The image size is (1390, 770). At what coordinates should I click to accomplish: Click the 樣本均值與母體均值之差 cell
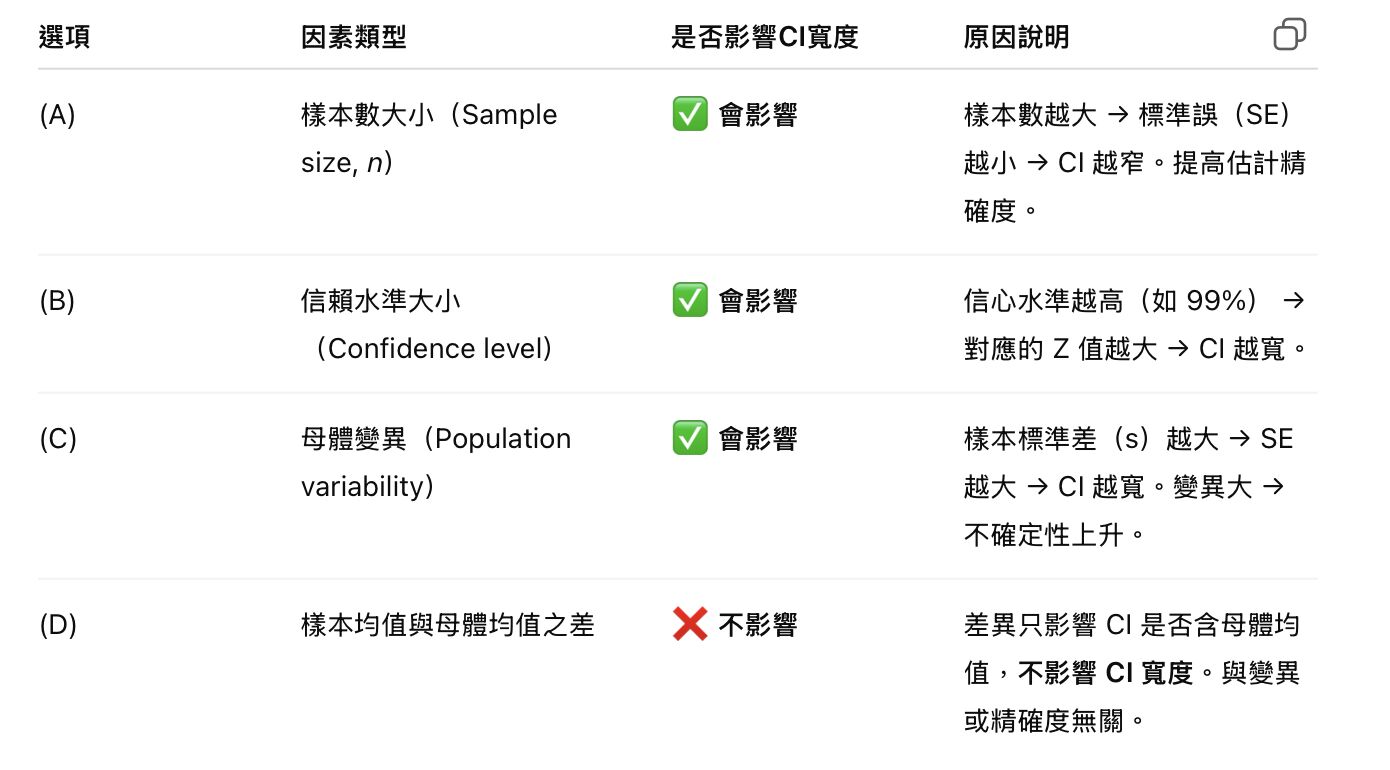click(447, 625)
